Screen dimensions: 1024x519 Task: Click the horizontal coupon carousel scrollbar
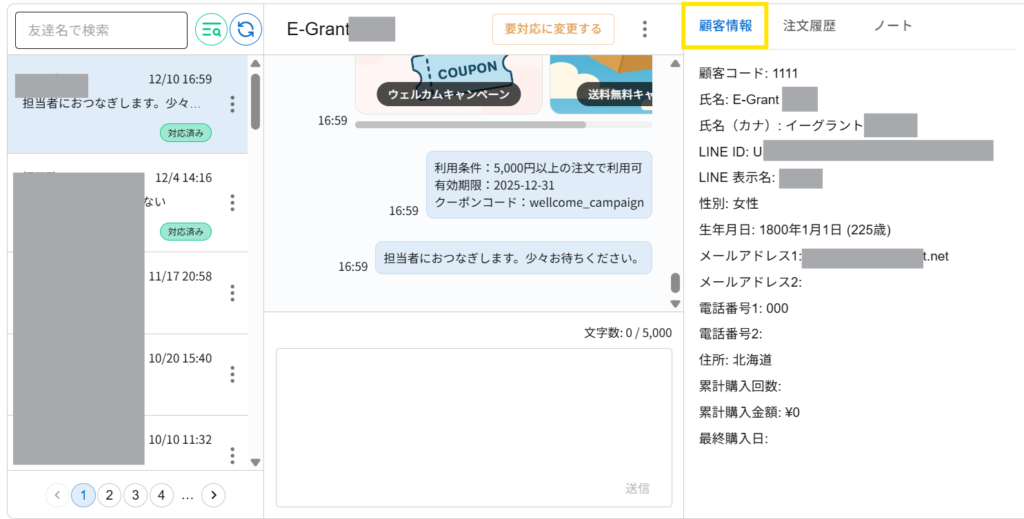coord(470,125)
